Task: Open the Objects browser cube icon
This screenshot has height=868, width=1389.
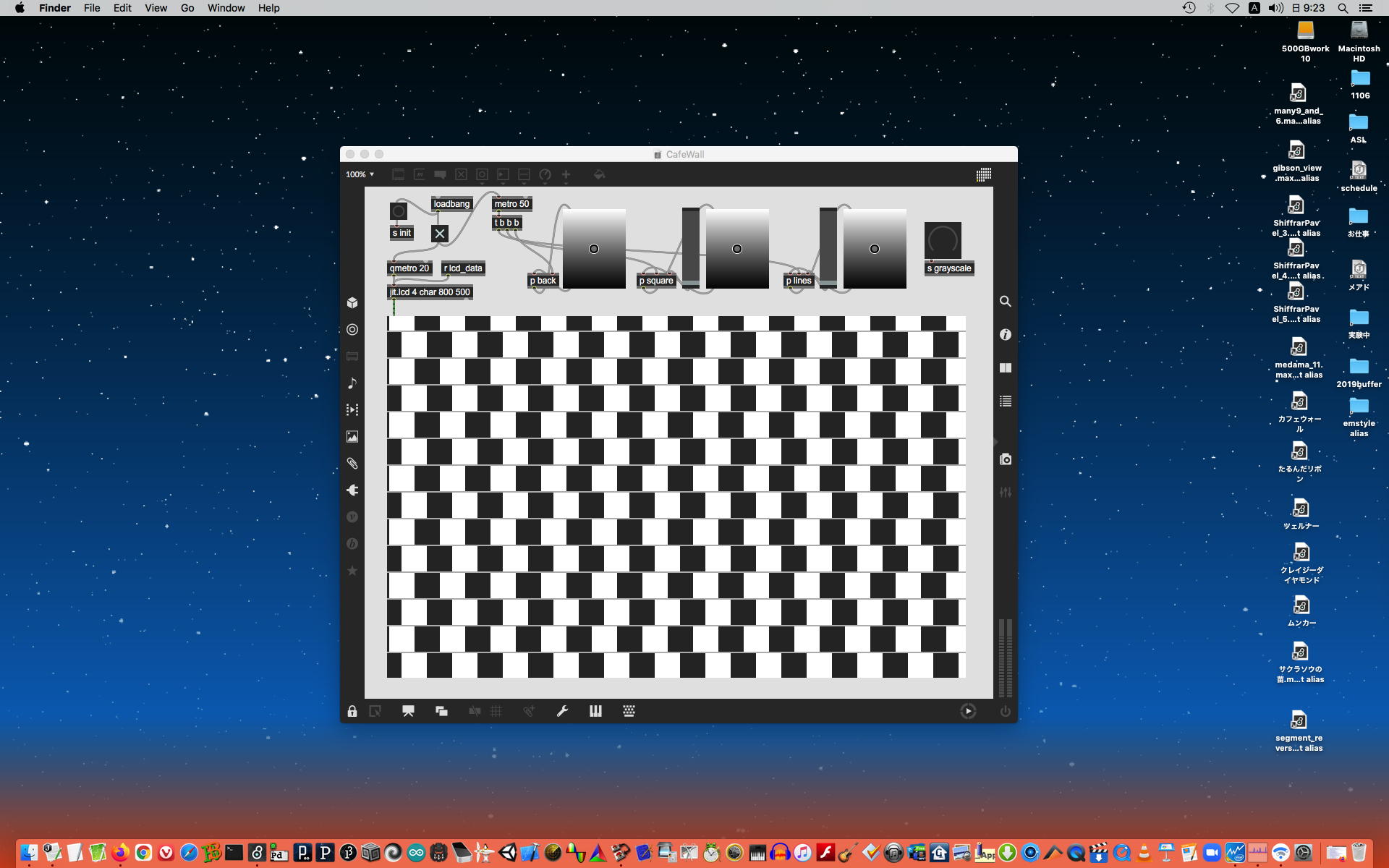Action: click(x=352, y=303)
